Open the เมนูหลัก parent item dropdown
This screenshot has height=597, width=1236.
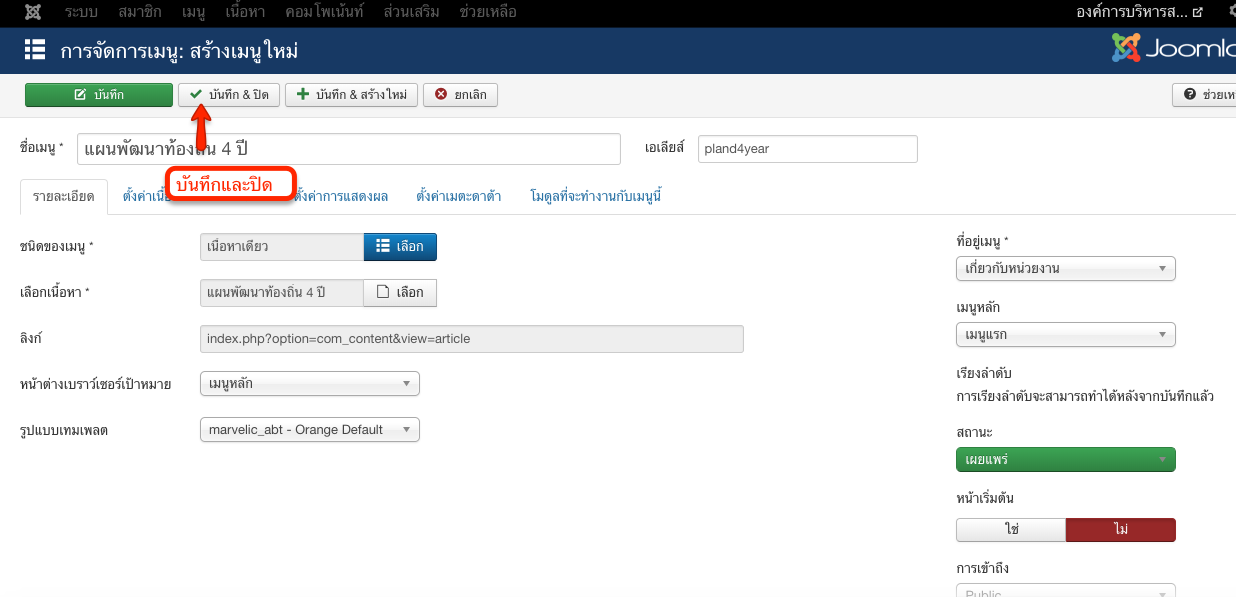coord(1065,335)
